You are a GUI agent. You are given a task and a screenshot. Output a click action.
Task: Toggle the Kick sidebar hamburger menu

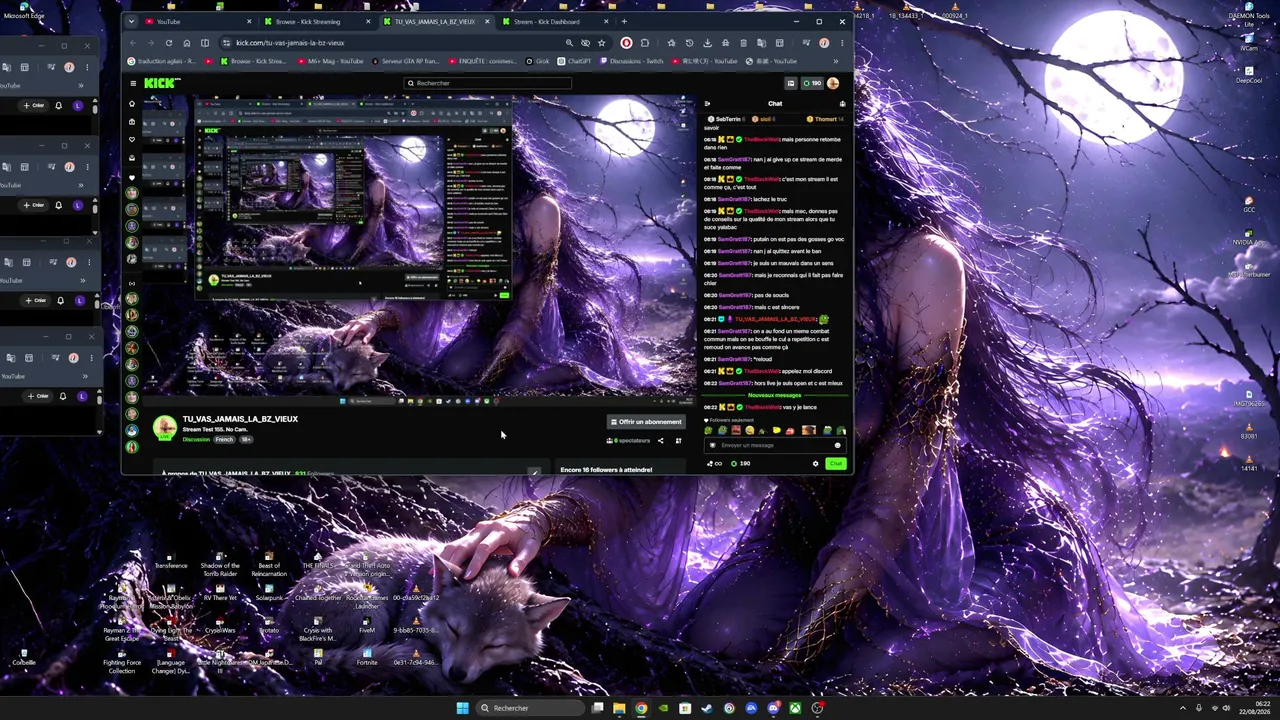132,83
